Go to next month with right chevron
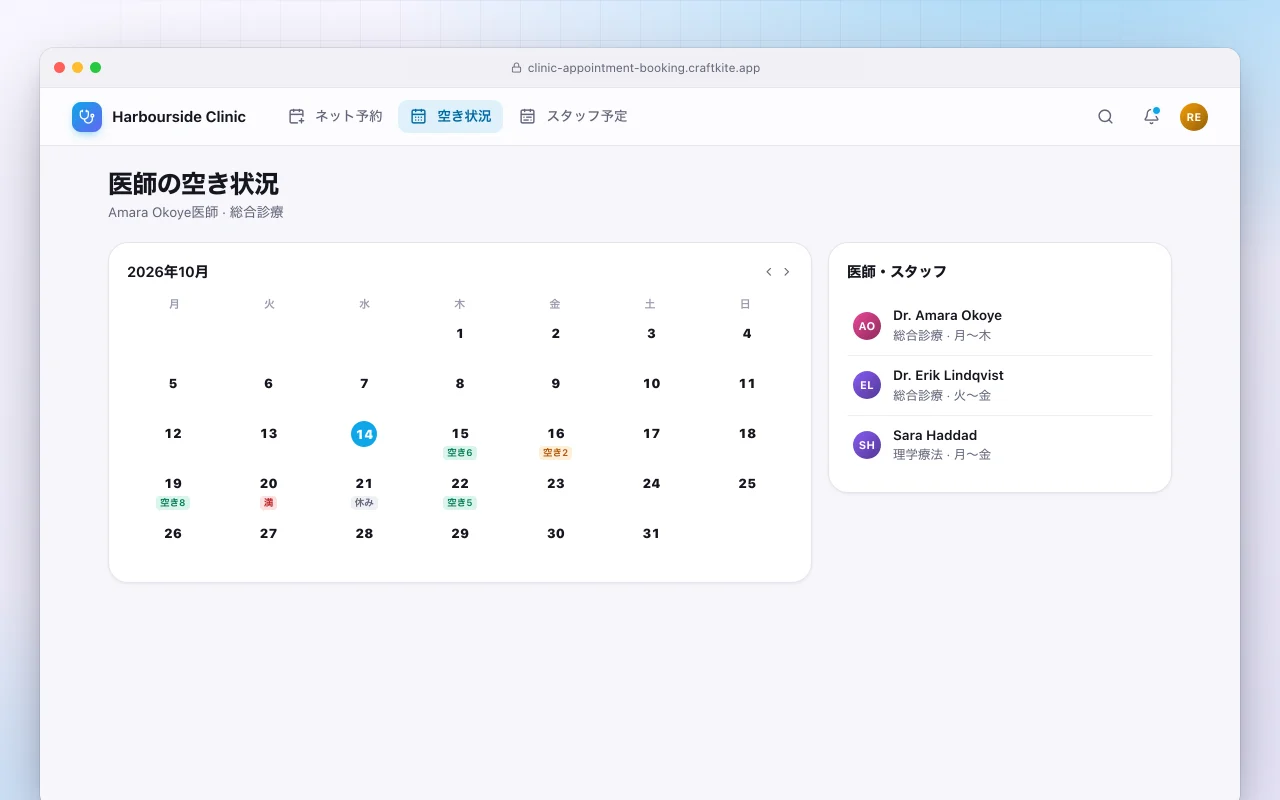The height and width of the screenshot is (800, 1280). pos(787,272)
